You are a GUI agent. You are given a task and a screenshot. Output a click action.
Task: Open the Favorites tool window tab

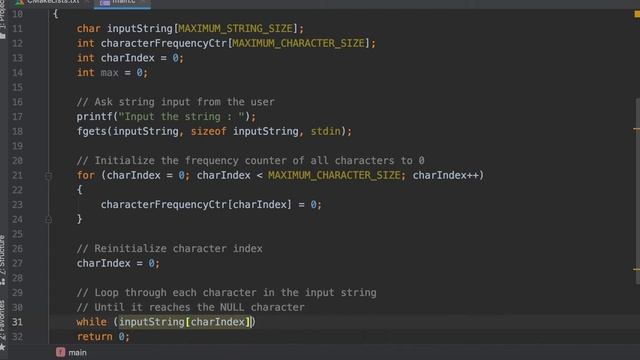click(x=3, y=325)
